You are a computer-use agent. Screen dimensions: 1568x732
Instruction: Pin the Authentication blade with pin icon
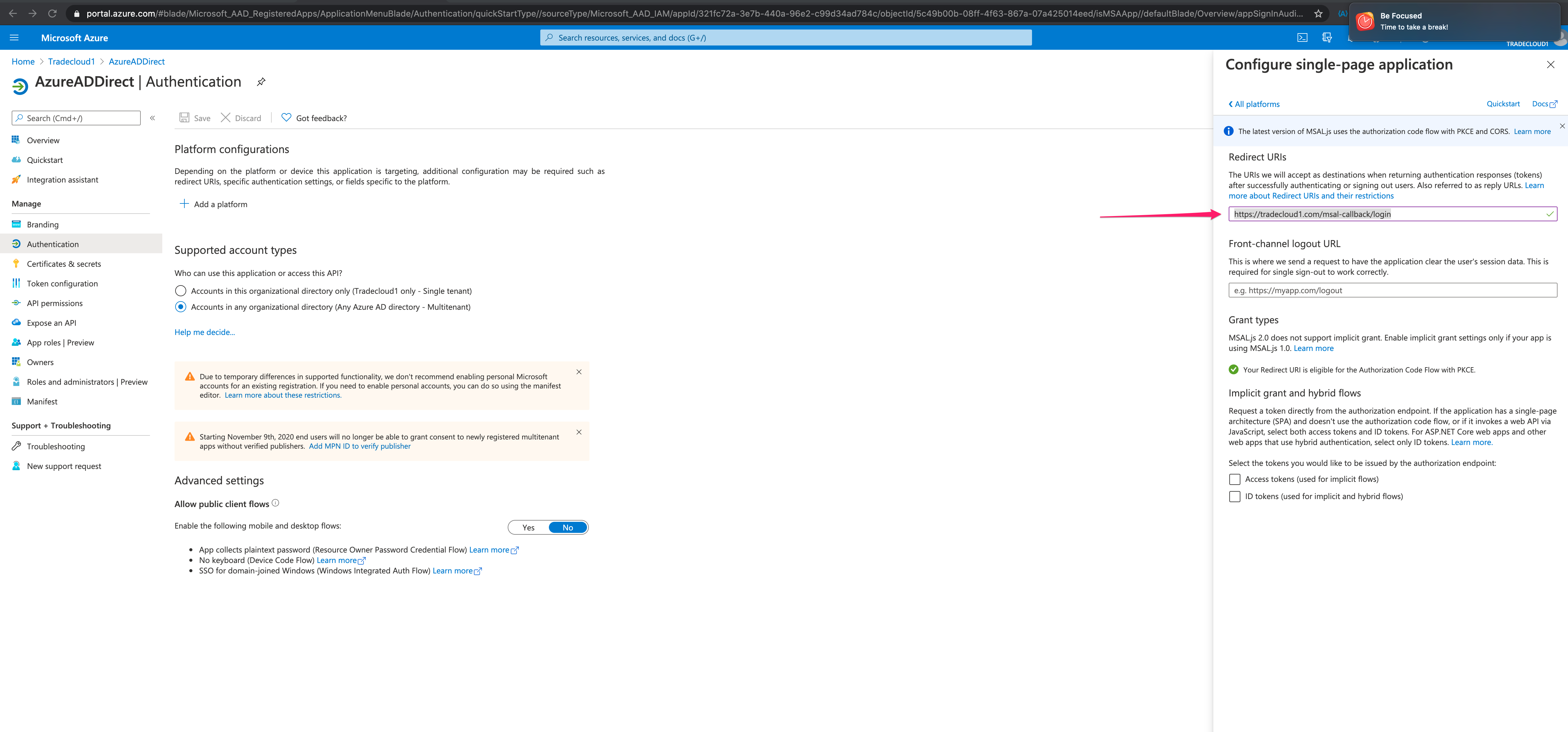click(x=261, y=82)
